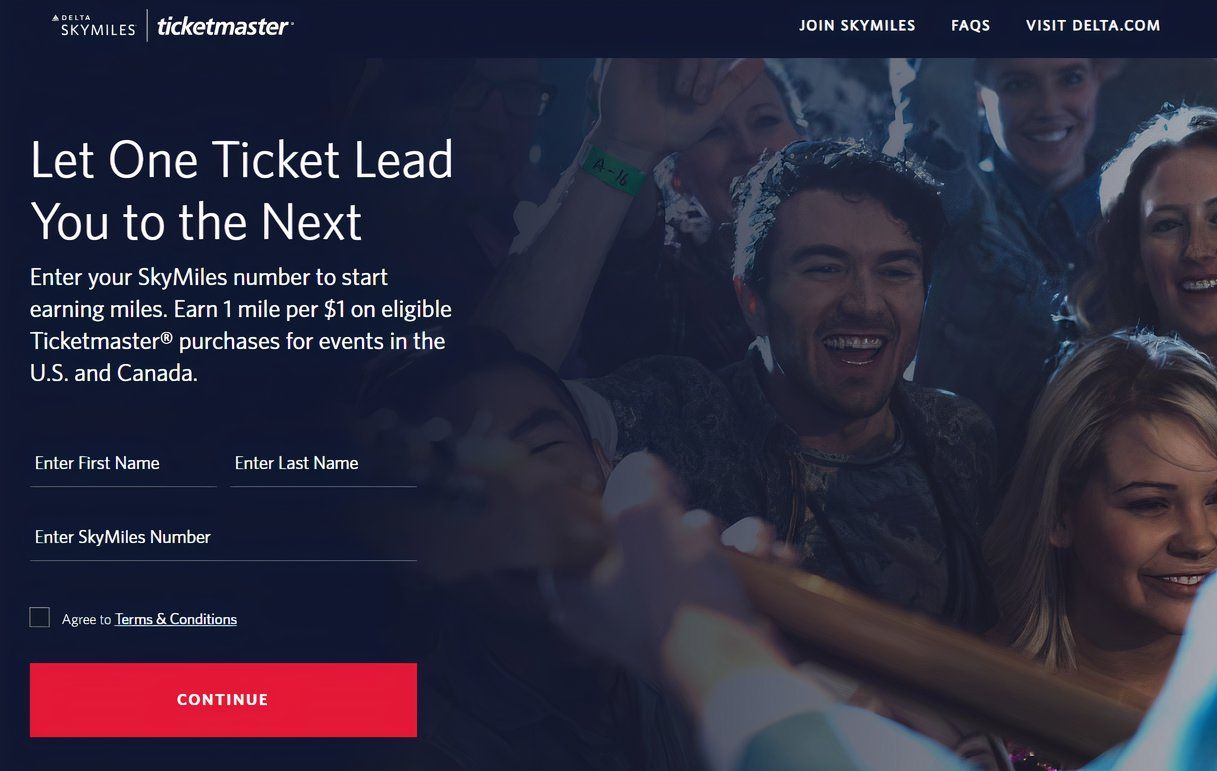Focus the Enter First Name field

(123, 464)
